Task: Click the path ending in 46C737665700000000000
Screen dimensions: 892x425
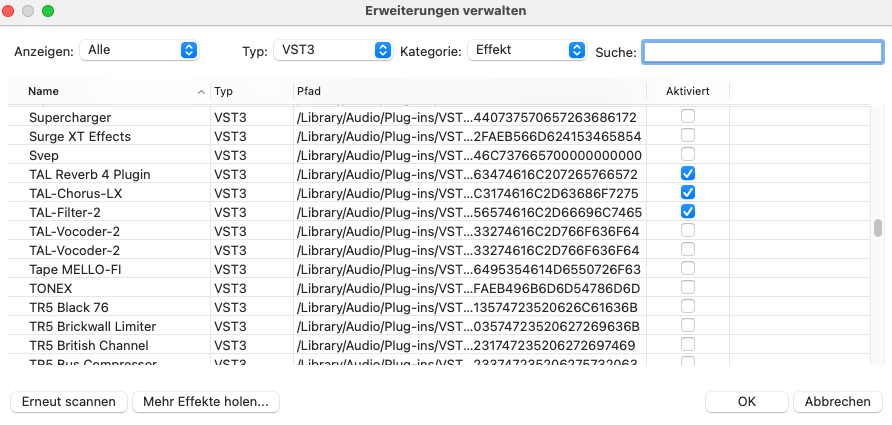Action: (x=469, y=155)
